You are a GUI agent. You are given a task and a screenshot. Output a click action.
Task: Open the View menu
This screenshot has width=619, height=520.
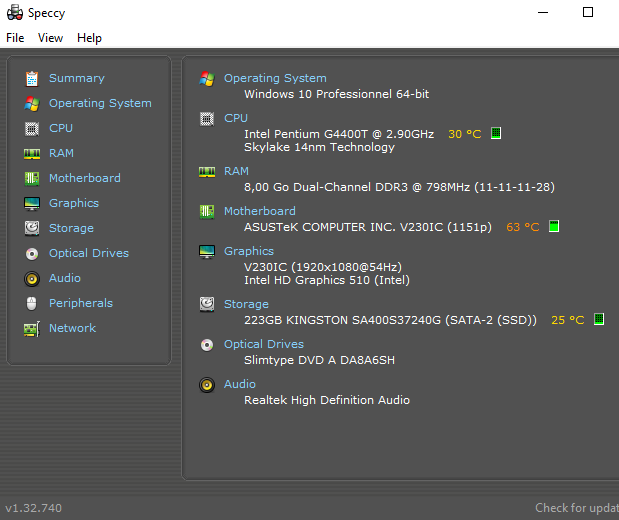[x=50, y=38]
